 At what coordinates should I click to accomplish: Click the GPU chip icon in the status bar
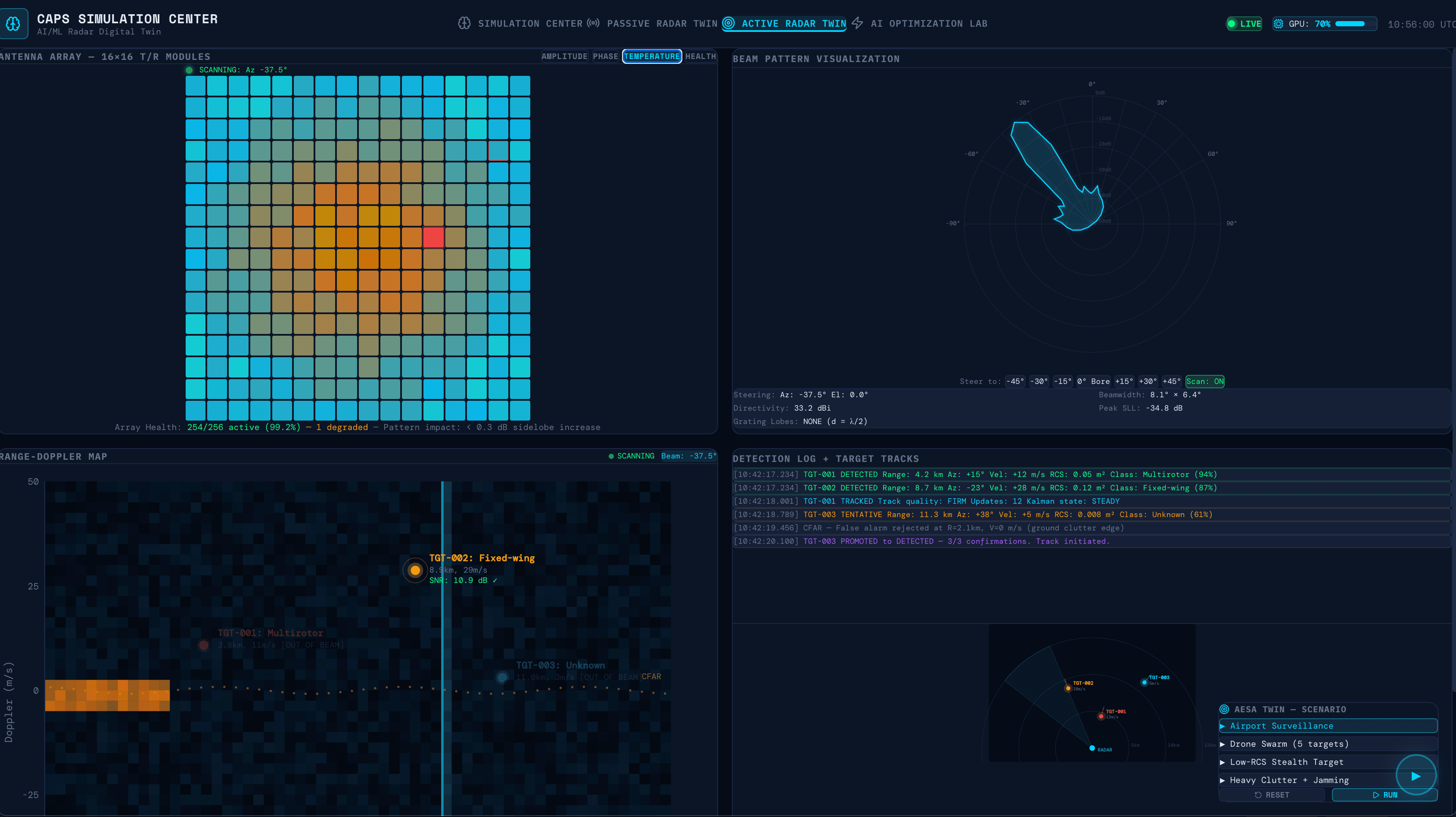tap(1279, 24)
